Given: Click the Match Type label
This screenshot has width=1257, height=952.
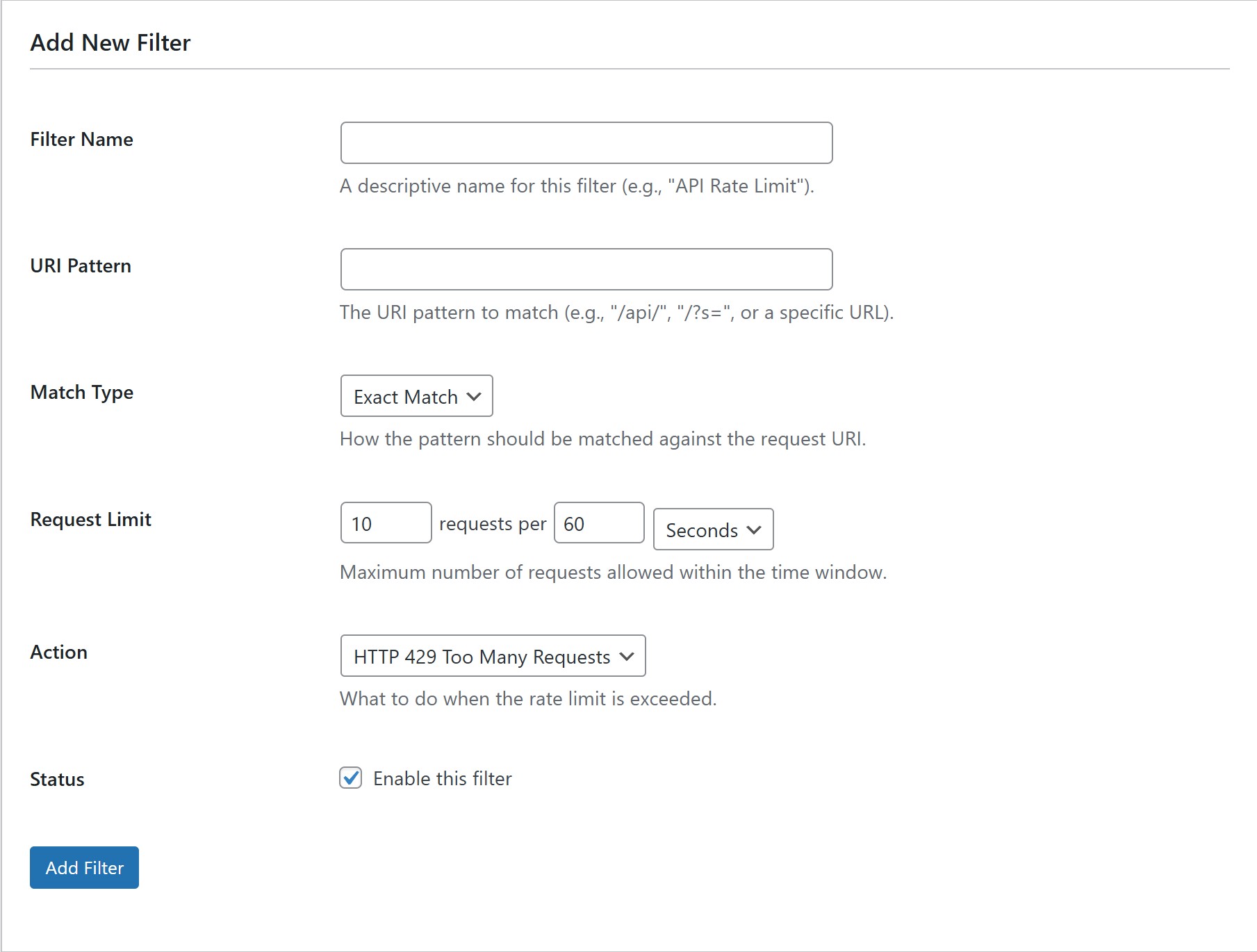Looking at the screenshot, I should pos(81,392).
